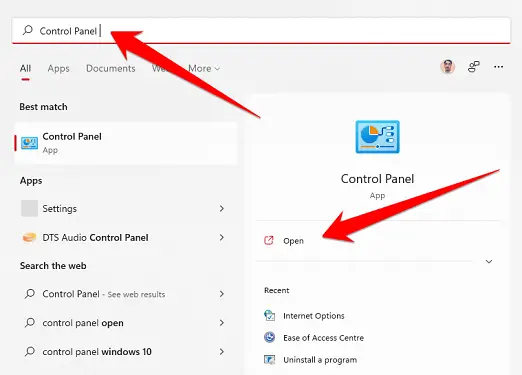Click the Internet Options icon
Image resolution: width=522 pixels, height=375 pixels.
[x=269, y=315]
